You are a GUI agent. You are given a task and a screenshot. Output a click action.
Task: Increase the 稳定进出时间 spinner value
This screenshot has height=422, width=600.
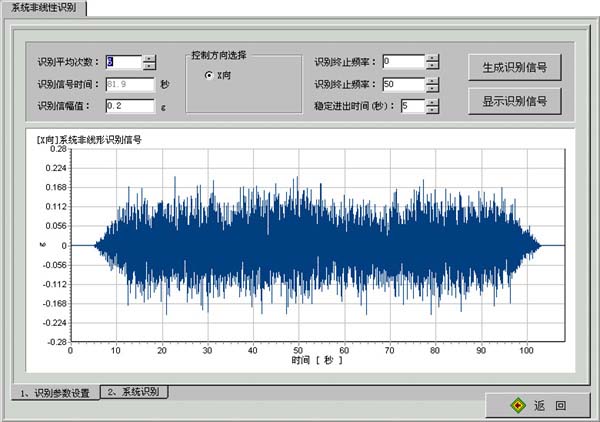[x=431, y=101]
